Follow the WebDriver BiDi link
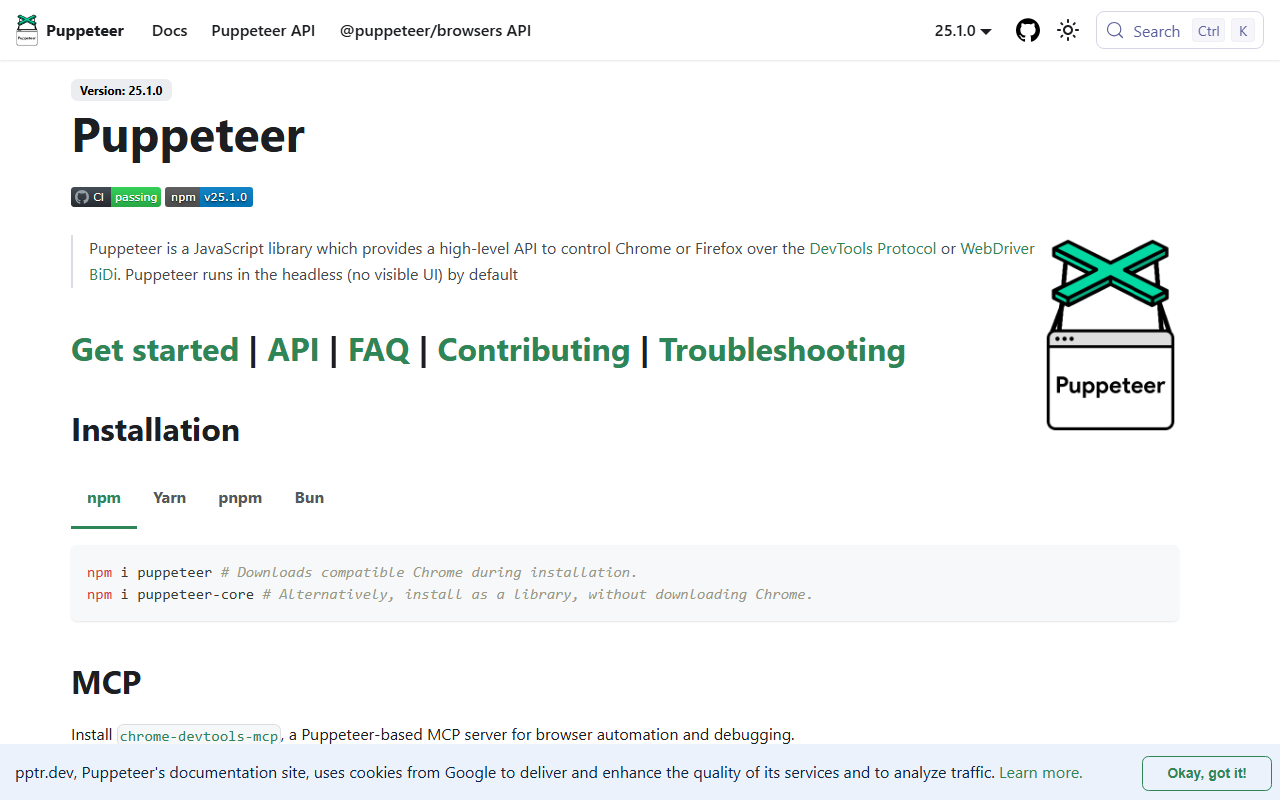The image size is (1280, 800). (998, 248)
